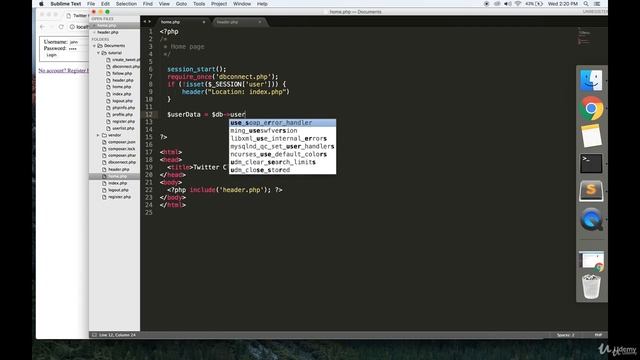
Task: Open Finder from the dock
Action: 591,80
